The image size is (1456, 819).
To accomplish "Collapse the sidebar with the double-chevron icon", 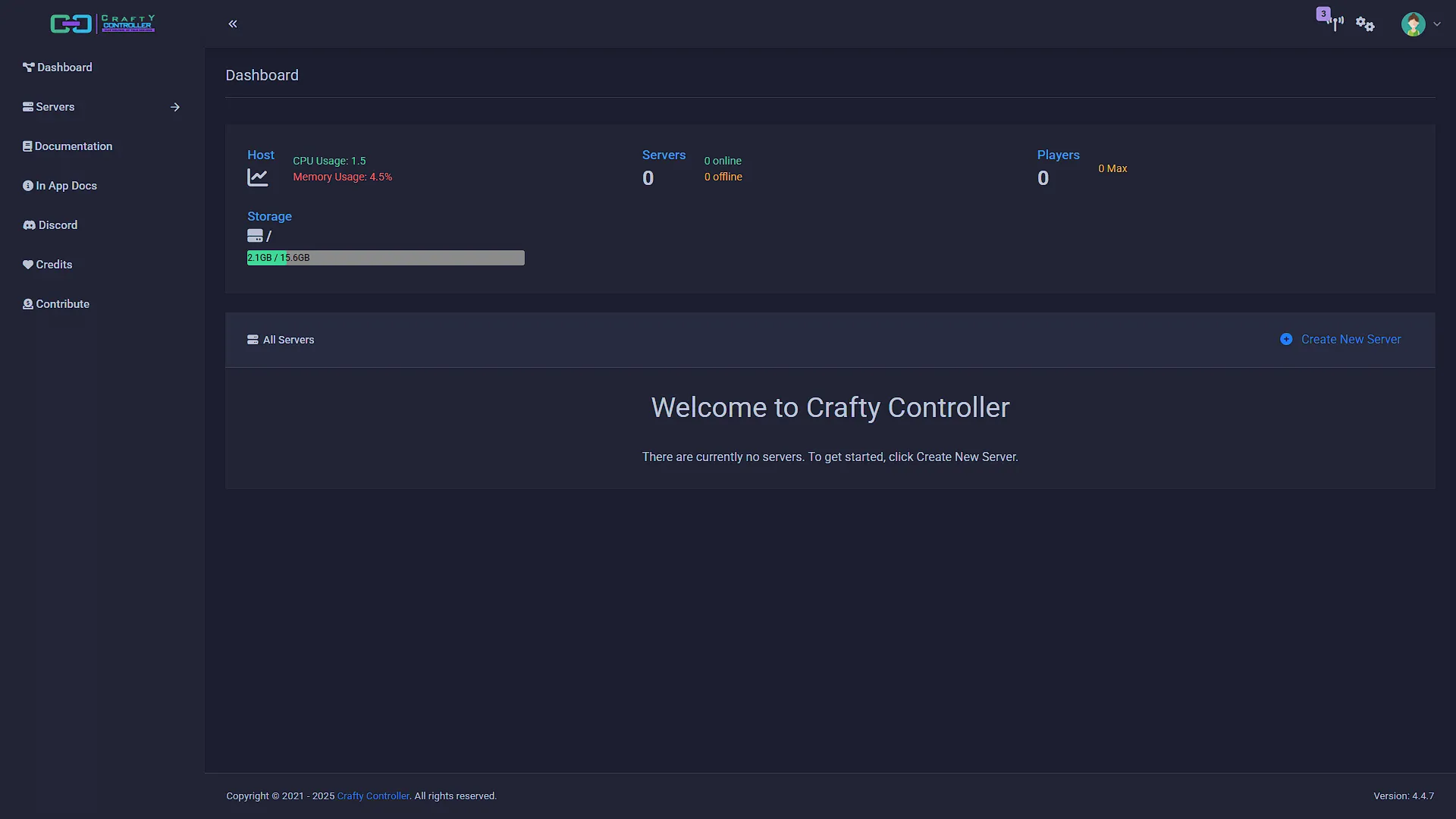I will (233, 24).
